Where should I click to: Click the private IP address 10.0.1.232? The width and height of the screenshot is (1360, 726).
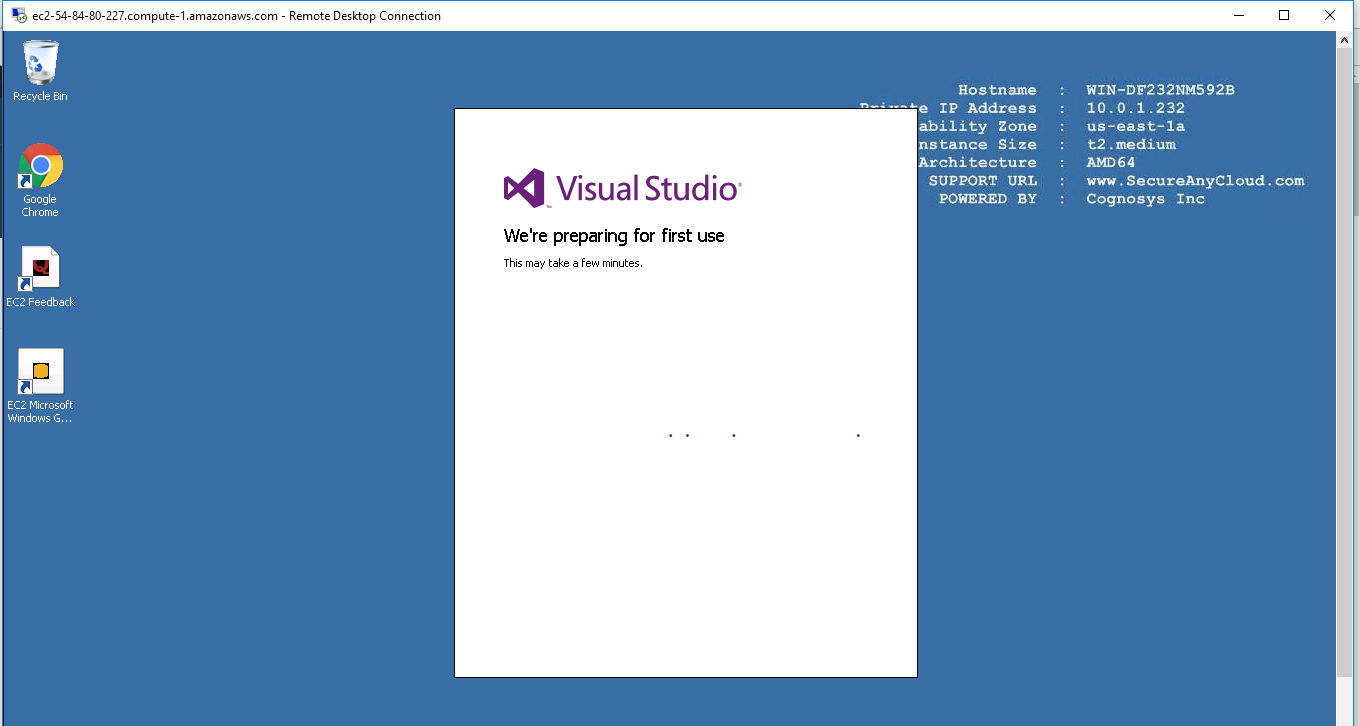(1135, 108)
